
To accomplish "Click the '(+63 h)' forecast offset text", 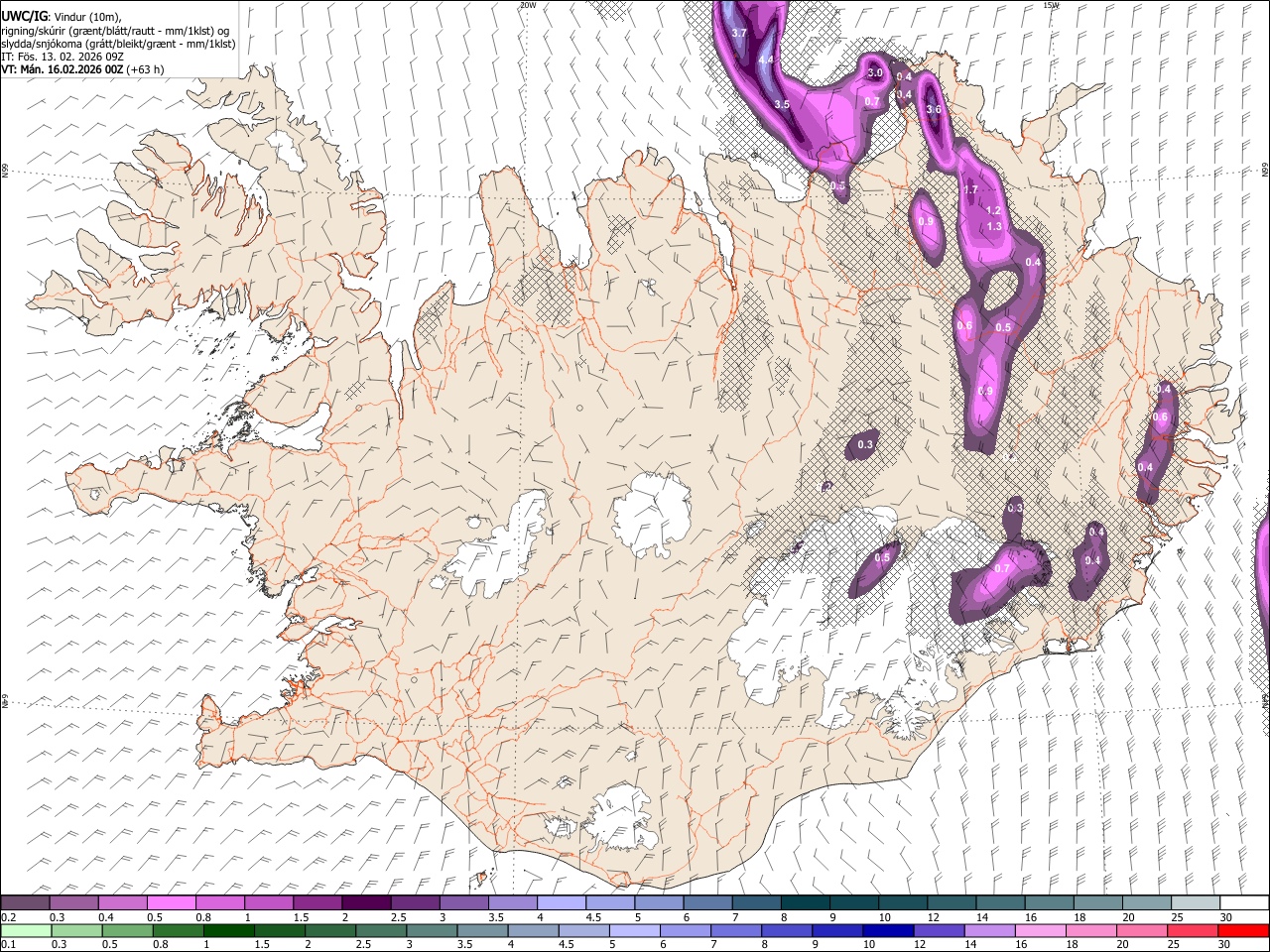I will point(146,69).
